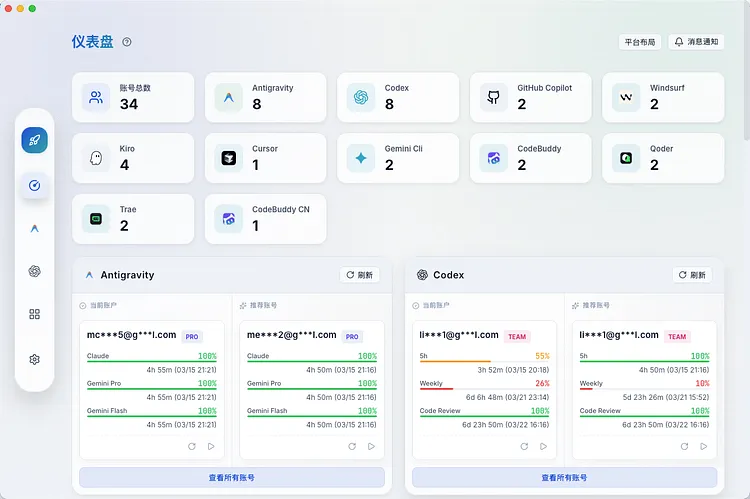Click the CodeBuddy card icon

pos(494,158)
